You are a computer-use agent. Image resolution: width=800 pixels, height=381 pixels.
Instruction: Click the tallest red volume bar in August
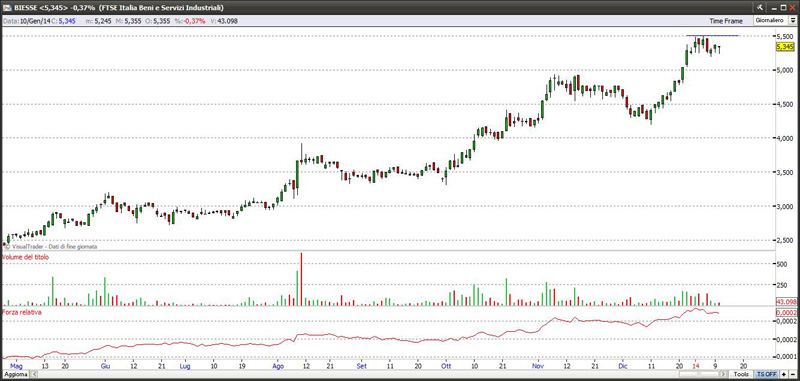[x=301, y=279]
